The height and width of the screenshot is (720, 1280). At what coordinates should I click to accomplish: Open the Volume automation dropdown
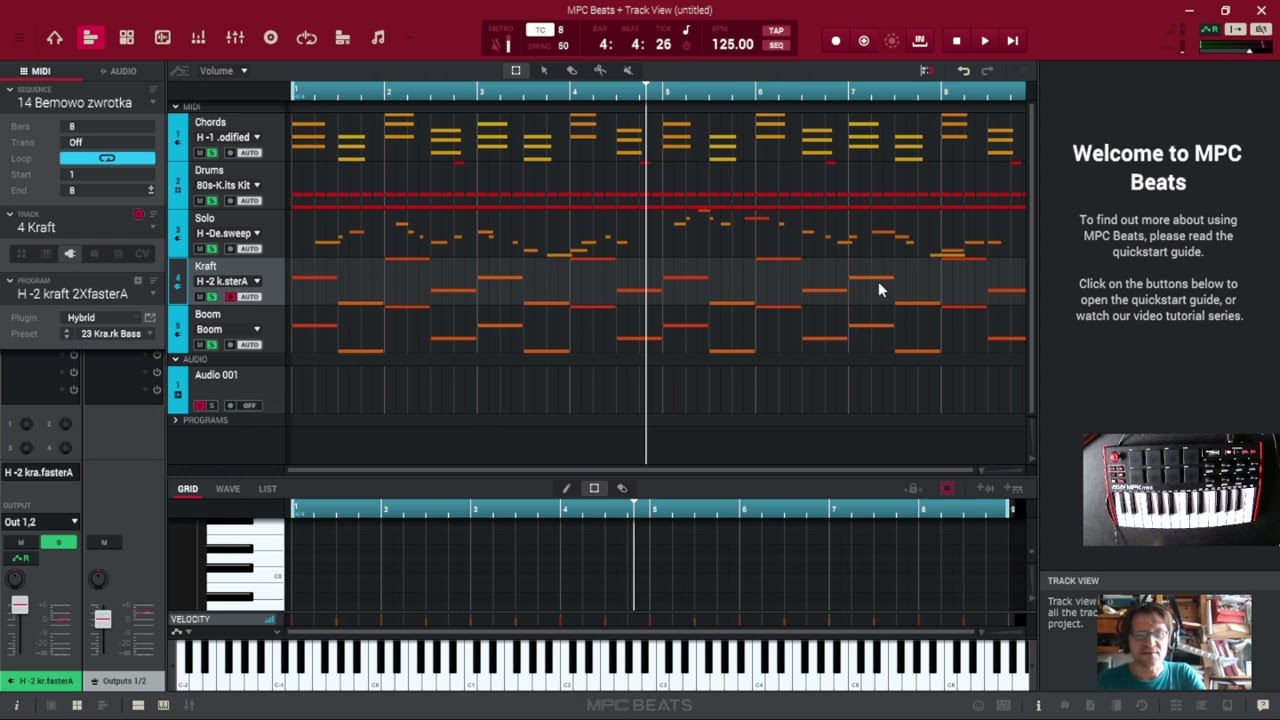click(224, 71)
